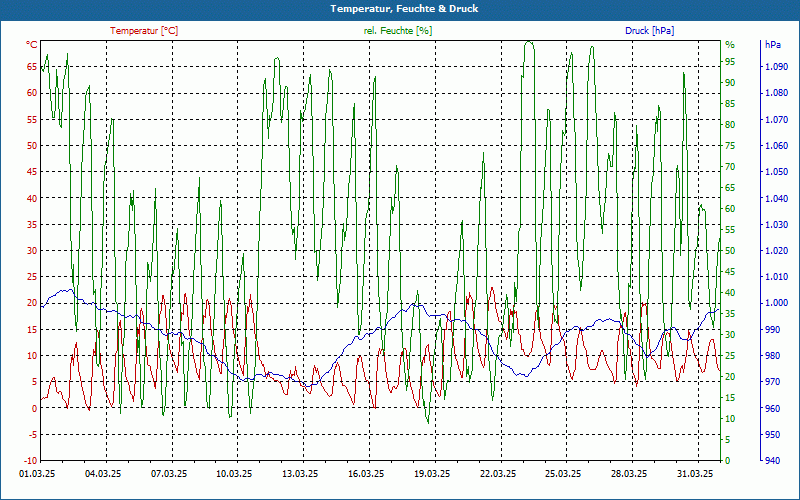Click the humidity axis value 75

(x=730, y=146)
